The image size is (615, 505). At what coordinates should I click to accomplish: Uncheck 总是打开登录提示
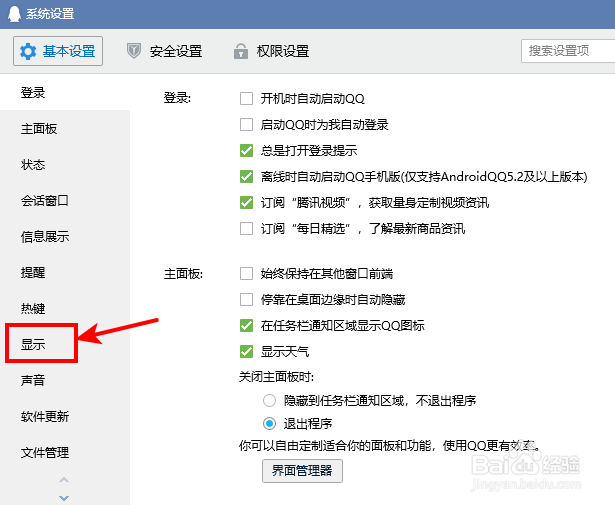click(x=246, y=151)
